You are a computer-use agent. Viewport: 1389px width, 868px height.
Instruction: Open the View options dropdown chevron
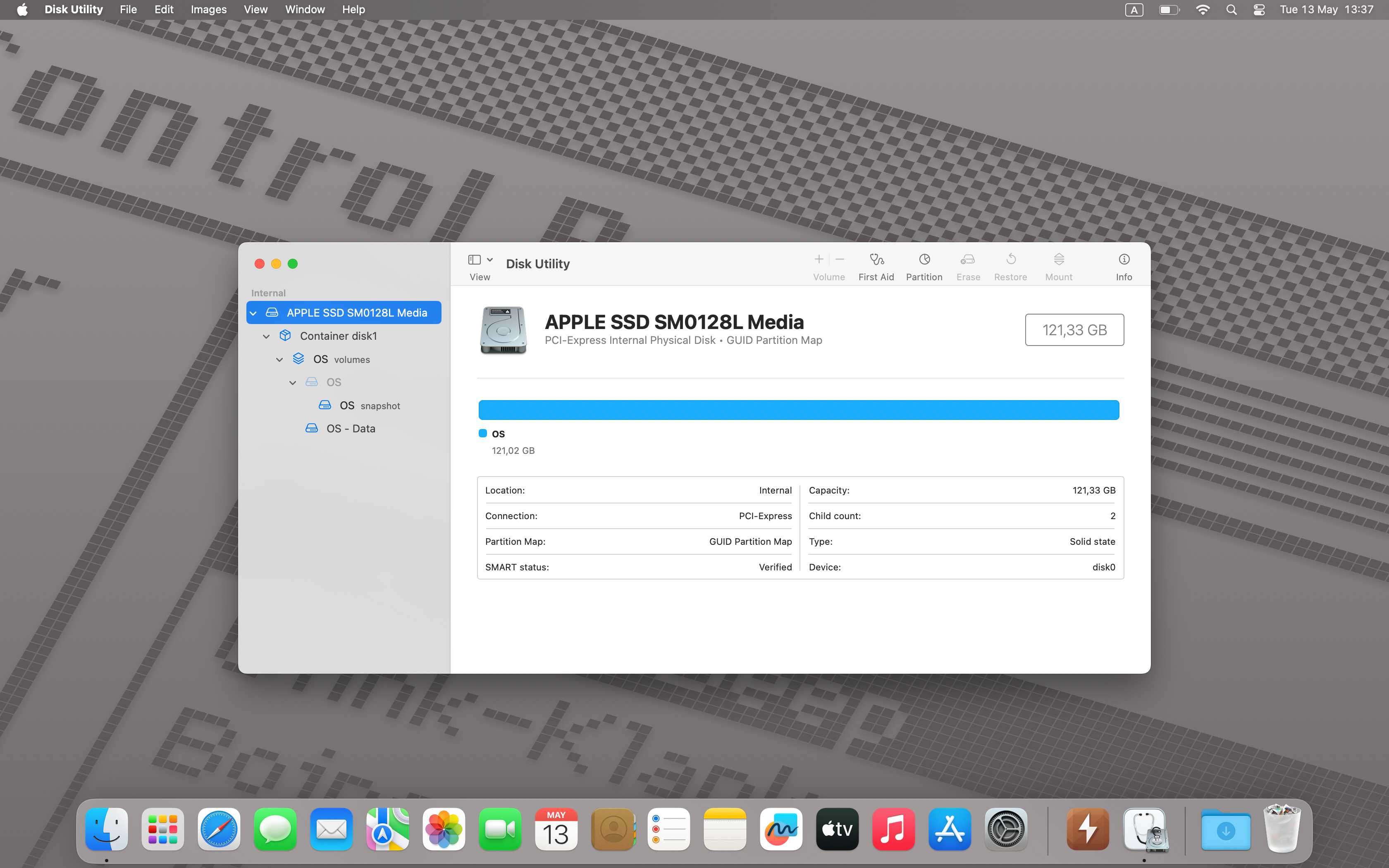tap(489, 260)
